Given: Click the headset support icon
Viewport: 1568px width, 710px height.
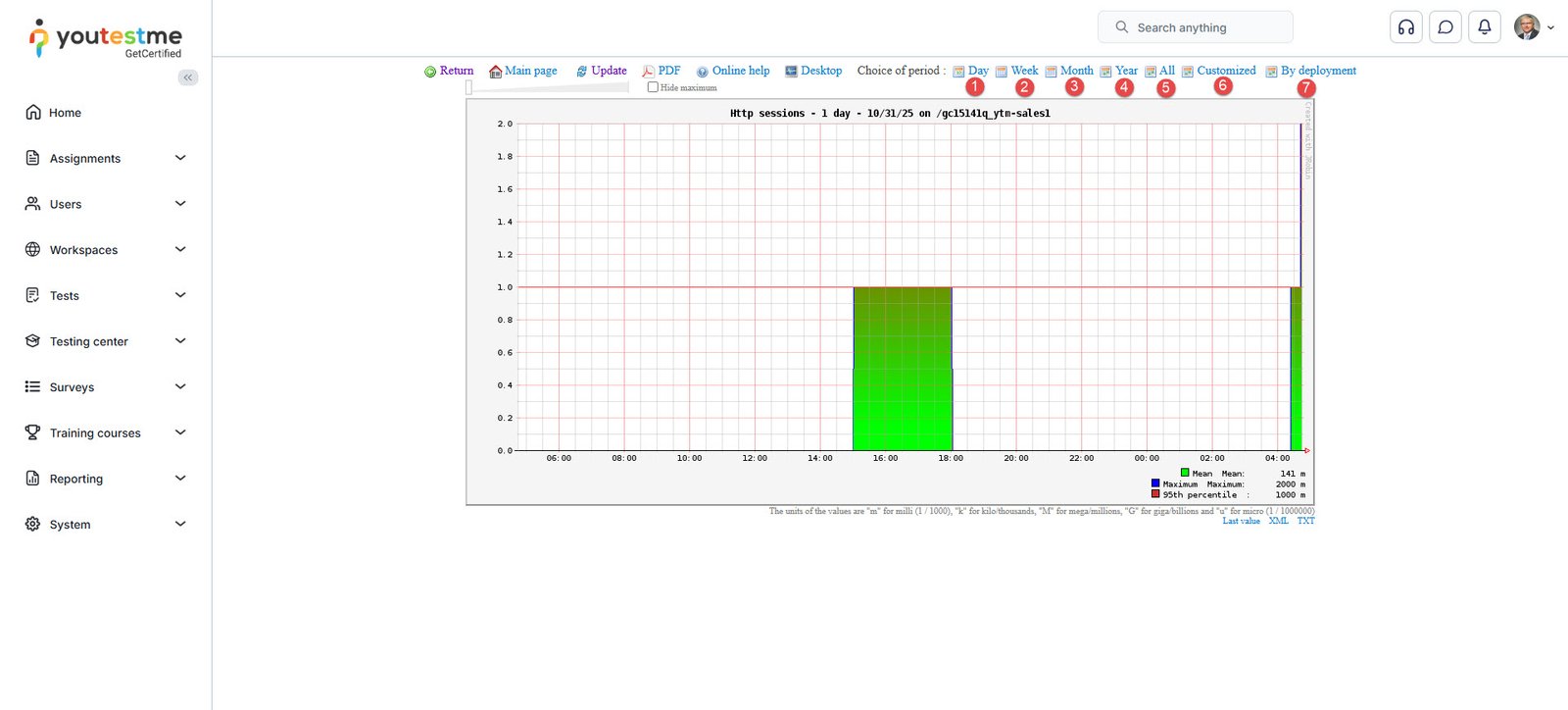Looking at the screenshot, I should tap(1406, 27).
